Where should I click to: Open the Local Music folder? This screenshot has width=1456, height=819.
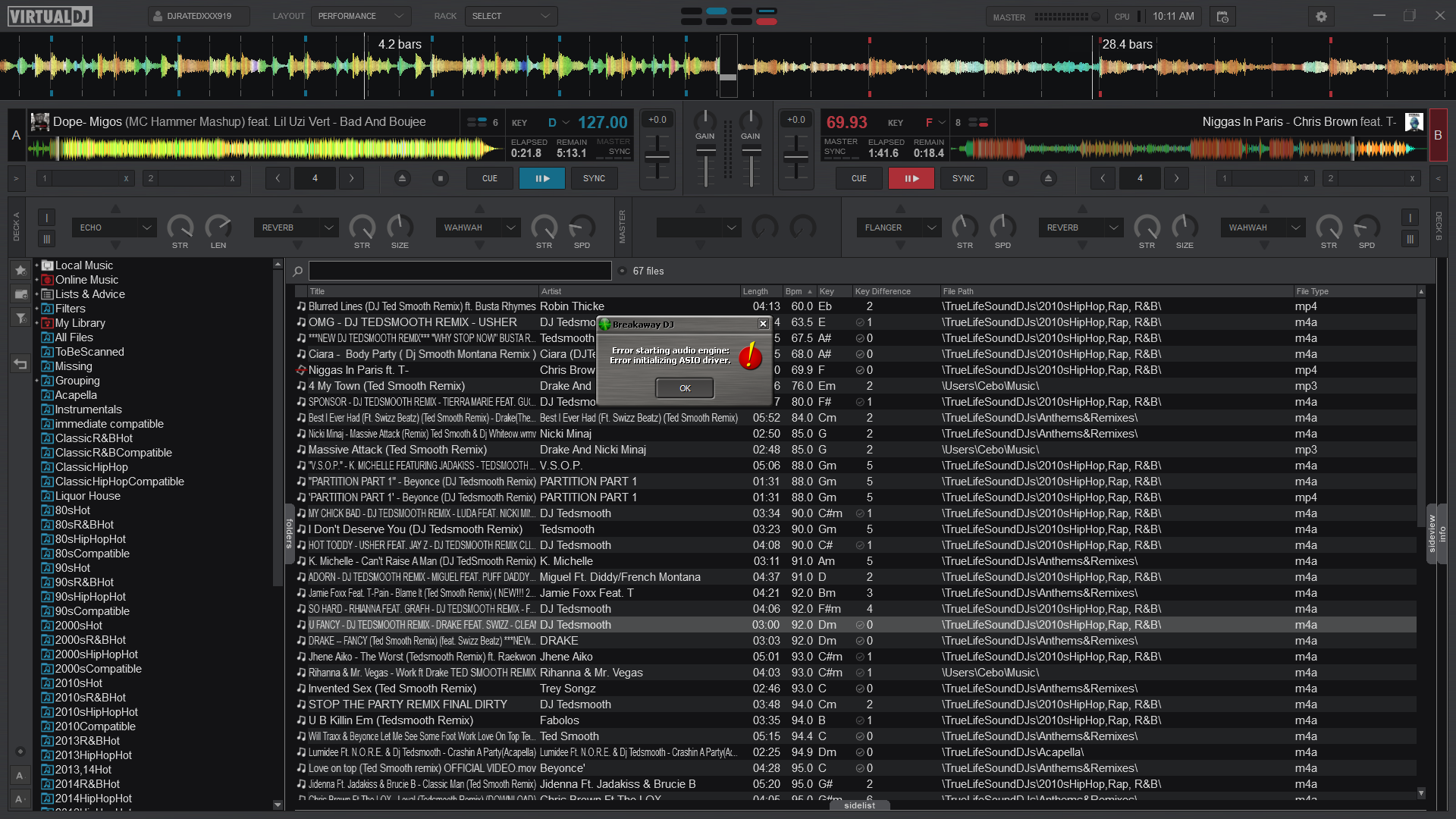coord(83,265)
